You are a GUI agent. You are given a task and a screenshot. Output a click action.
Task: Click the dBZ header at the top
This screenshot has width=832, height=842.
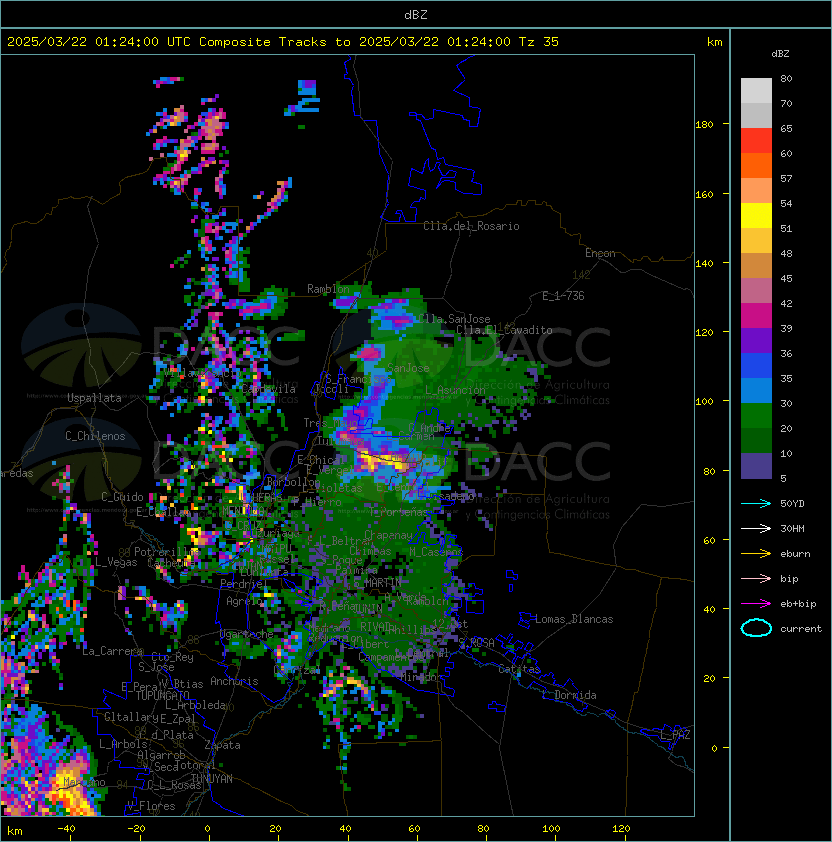tap(416, 14)
